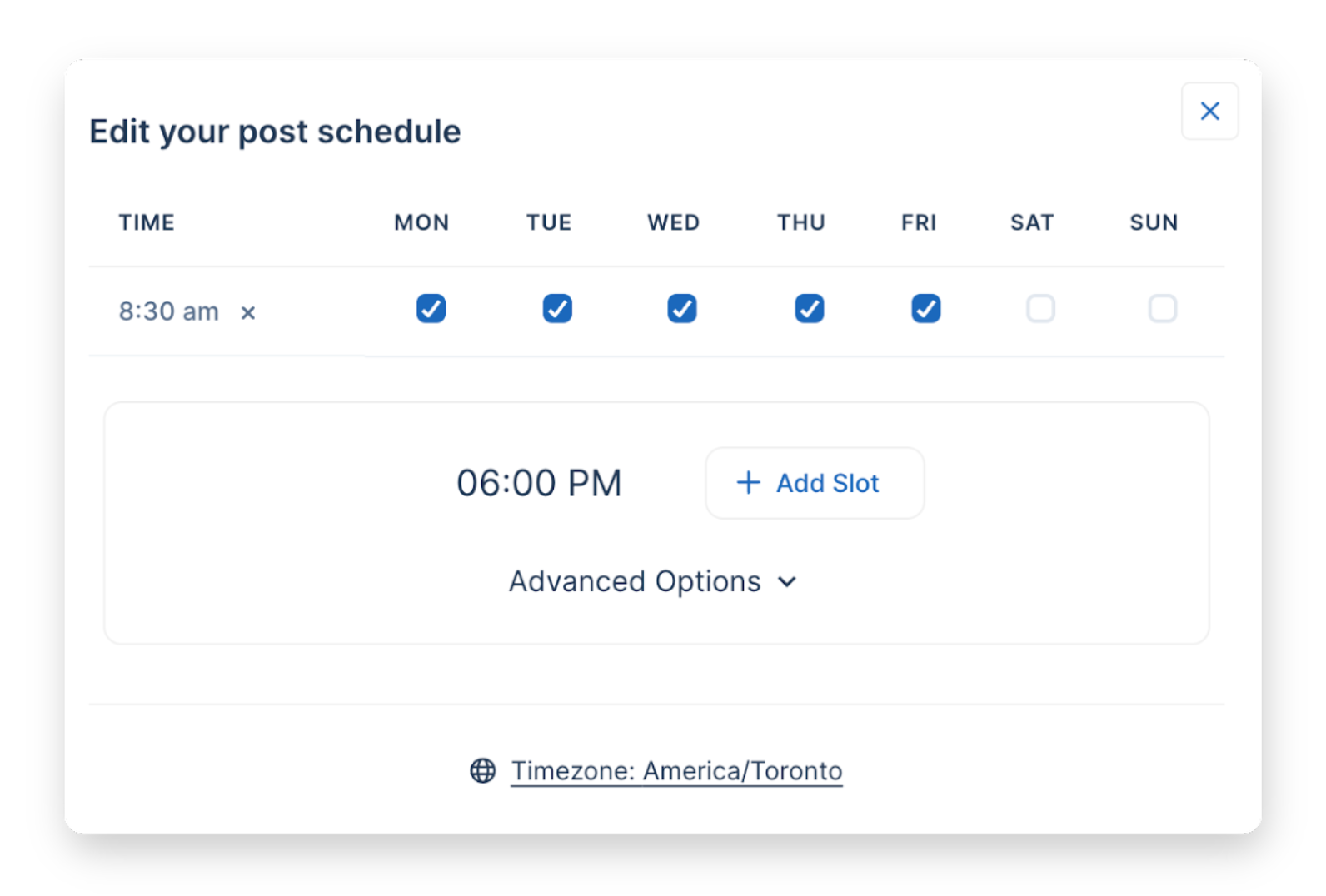Uncheck Friday for 8:30 am slot
The image size is (1326, 896).
point(925,309)
